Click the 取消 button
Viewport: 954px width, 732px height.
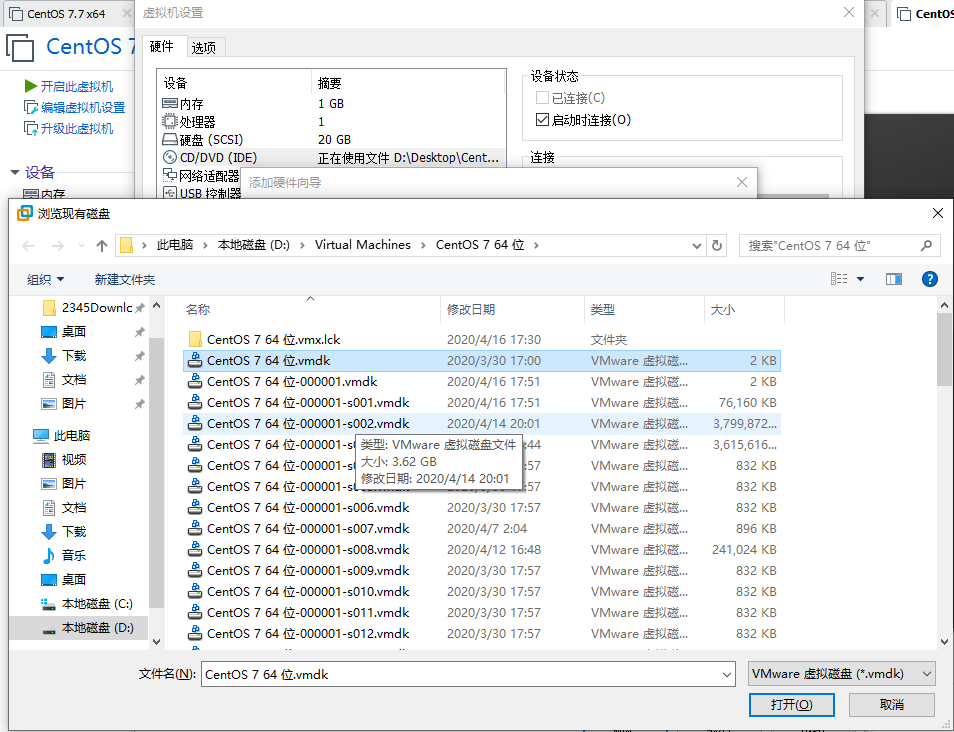coord(891,705)
